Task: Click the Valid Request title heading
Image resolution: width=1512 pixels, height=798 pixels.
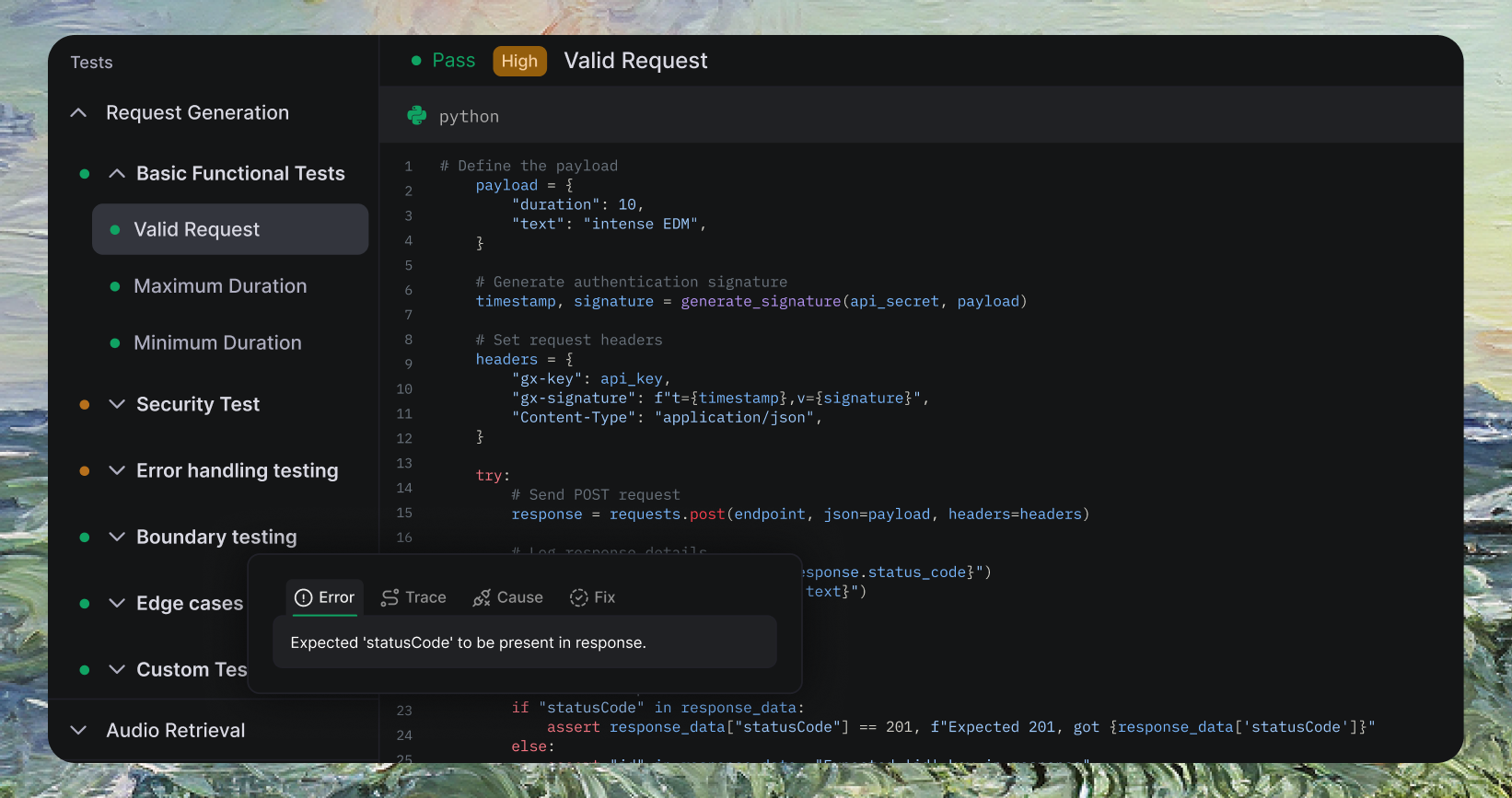Action: (635, 61)
